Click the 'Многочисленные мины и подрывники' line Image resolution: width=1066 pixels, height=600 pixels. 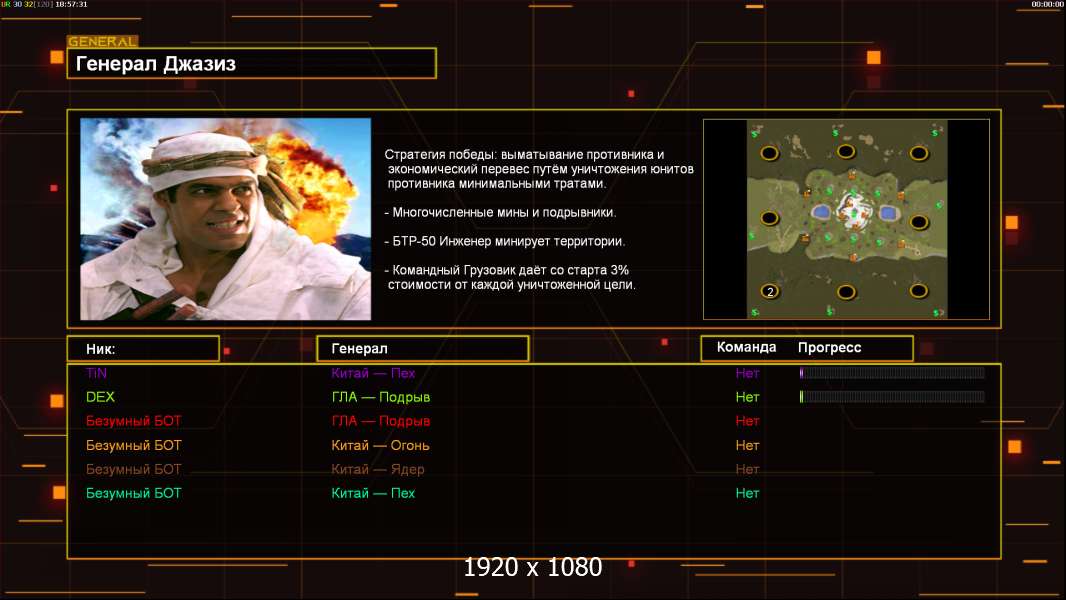point(500,213)
